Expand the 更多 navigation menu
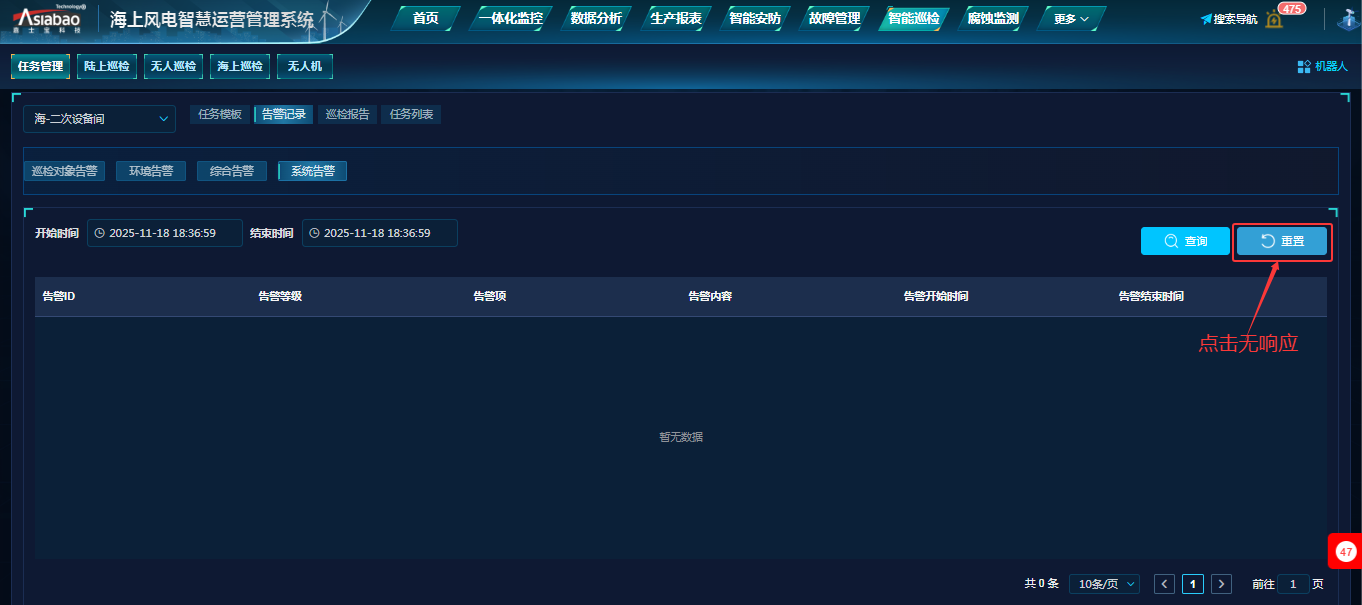 click(x=1071, y=18)
